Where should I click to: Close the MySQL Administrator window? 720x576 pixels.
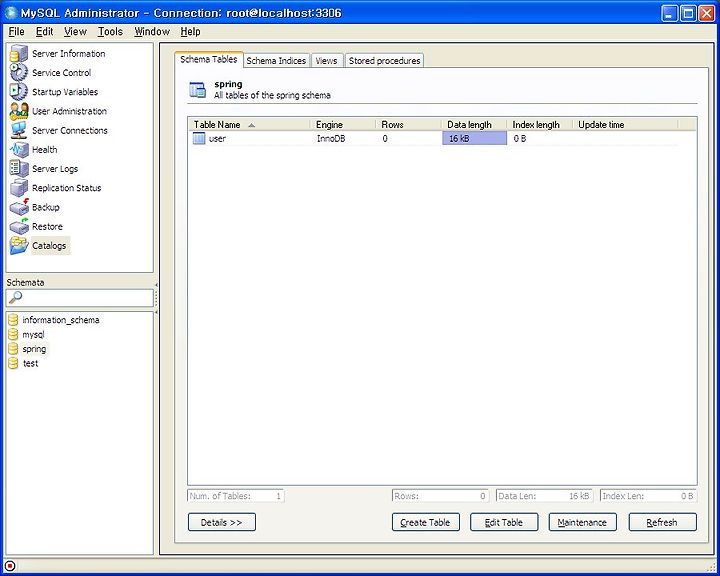tap(706, 13)
